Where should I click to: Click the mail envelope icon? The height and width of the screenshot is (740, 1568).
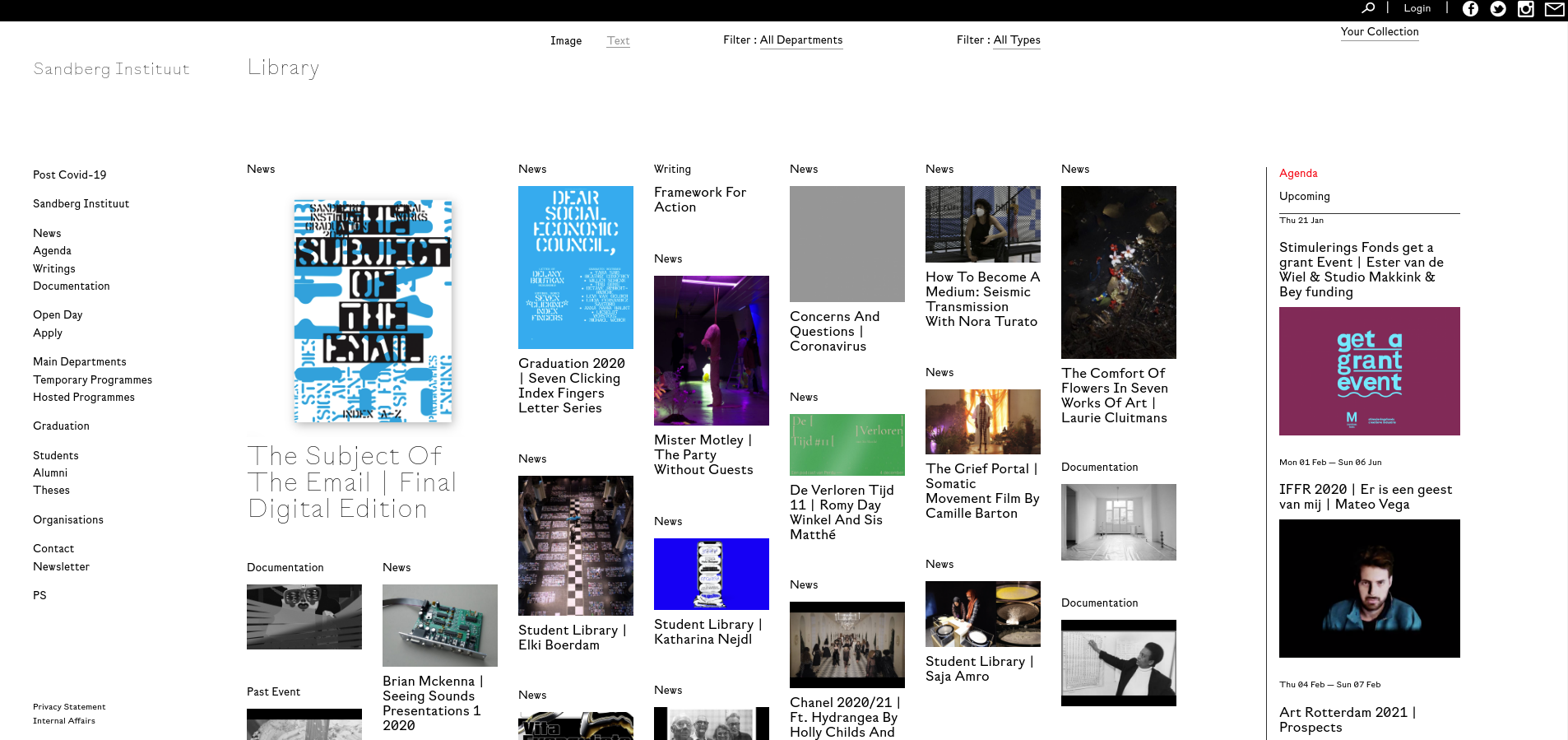pos(1554,9)
